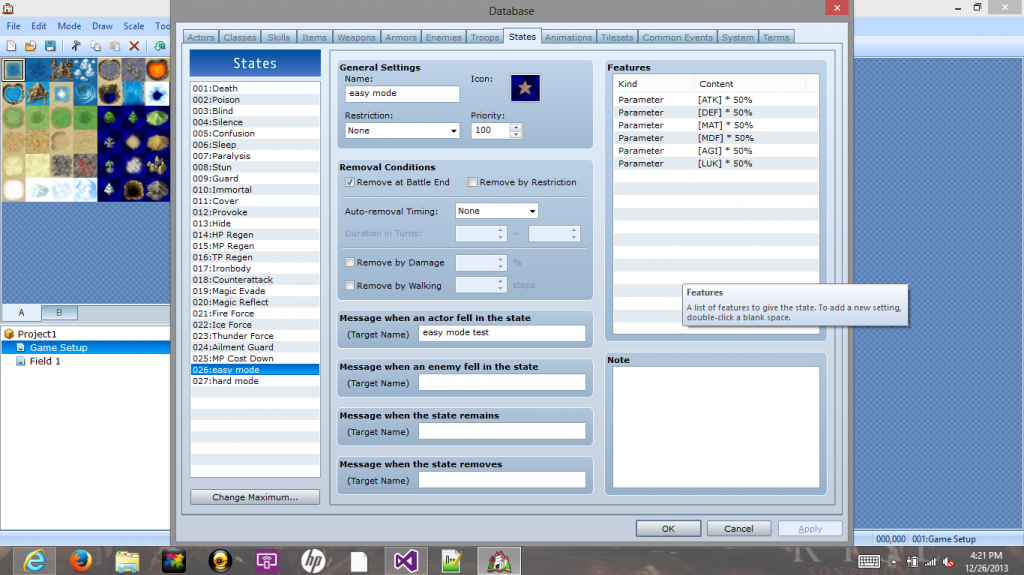Image resolution: width=1024 pixels, height=575 pixels.
Task: Click the star state icon preview
Action: pos(525,89)
